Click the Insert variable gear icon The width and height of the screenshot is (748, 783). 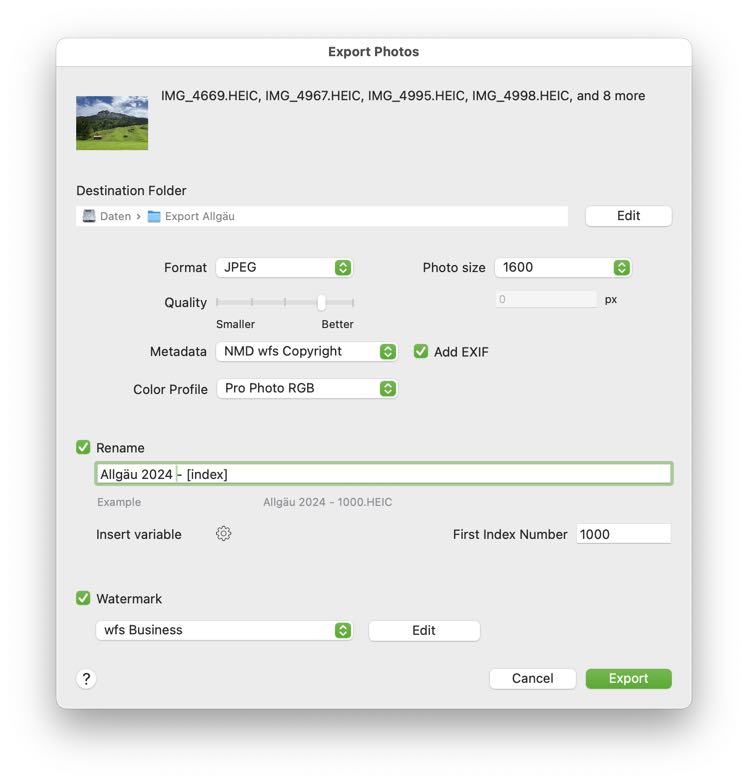223,533
